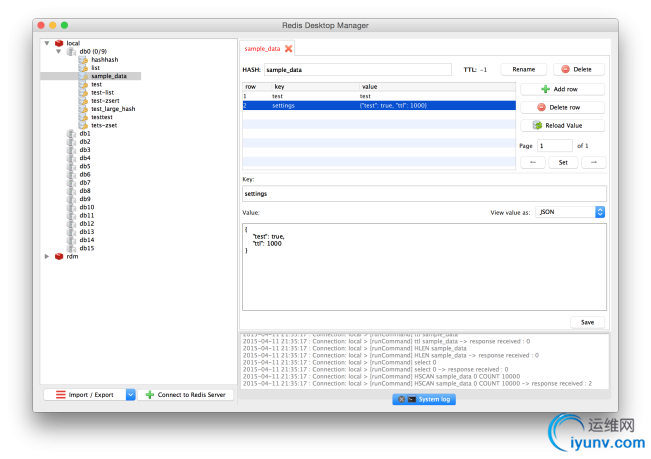Close the sample_data tab with red X
The image size is (651, 459).
288,49
